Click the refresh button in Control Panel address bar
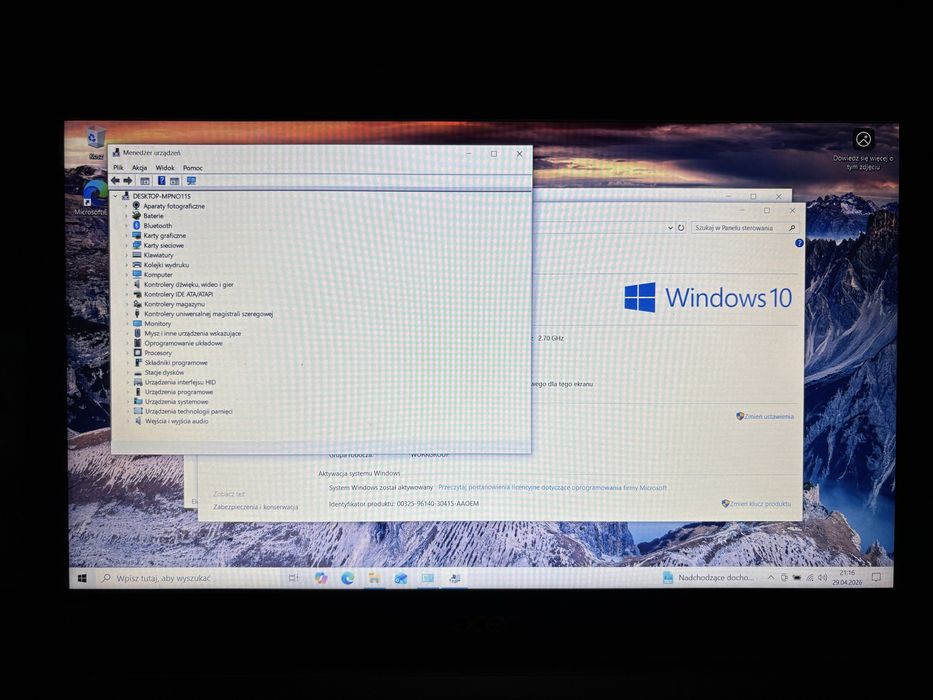Image resolution: width=933 pixels, height=700 pixels. (681, 227)
